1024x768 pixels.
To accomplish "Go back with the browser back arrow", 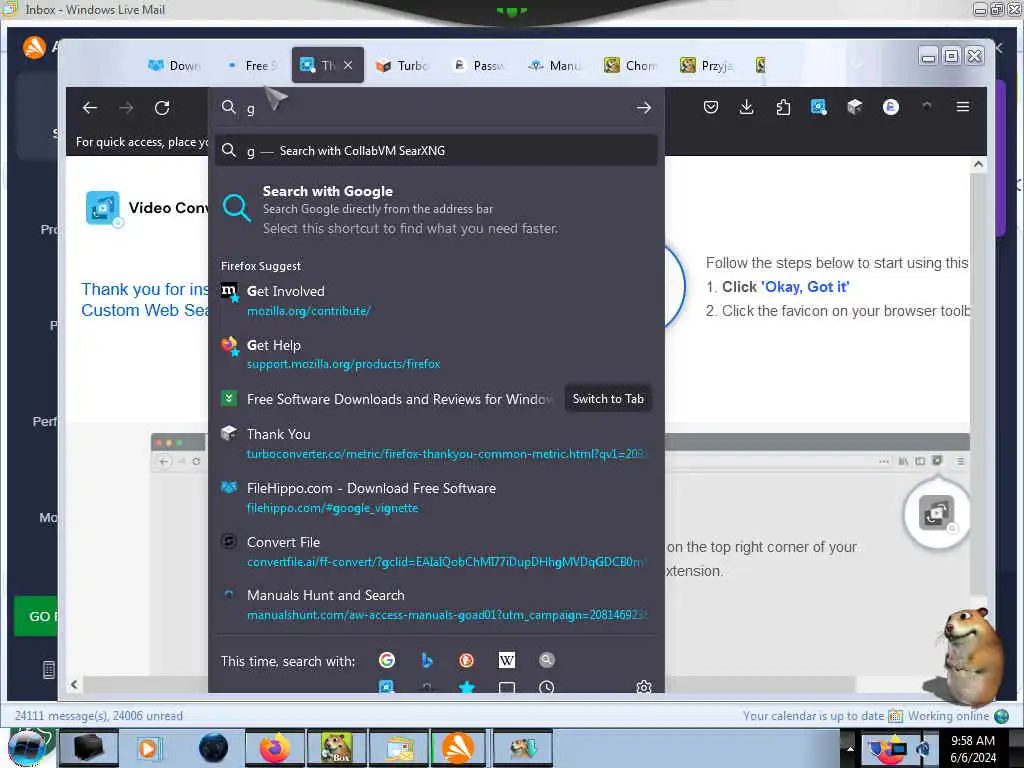I will [x=90, y=108].
